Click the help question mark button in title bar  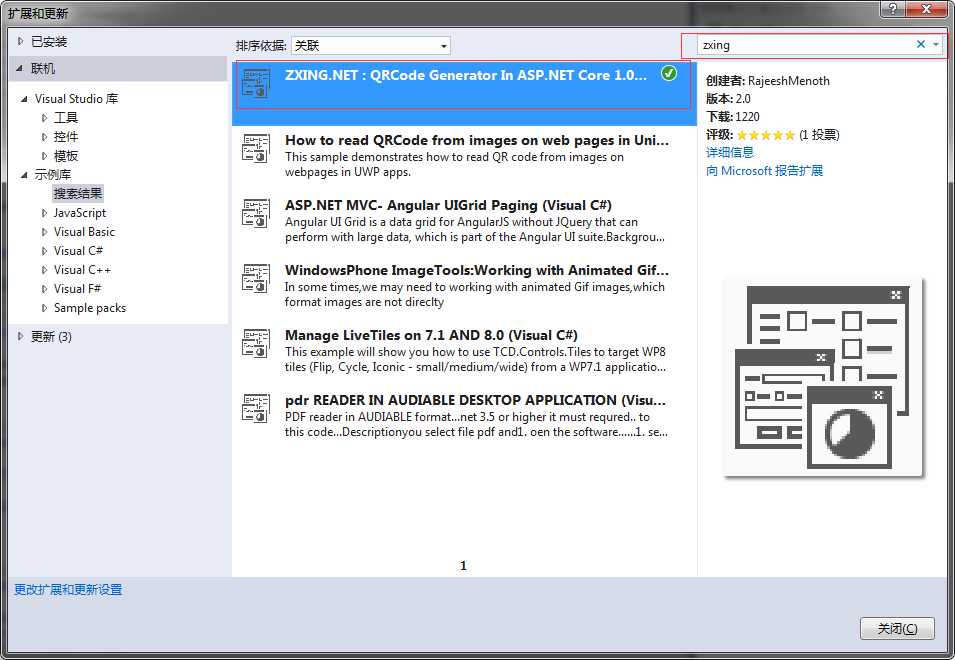pyautogui.click(x=893, y=9)
